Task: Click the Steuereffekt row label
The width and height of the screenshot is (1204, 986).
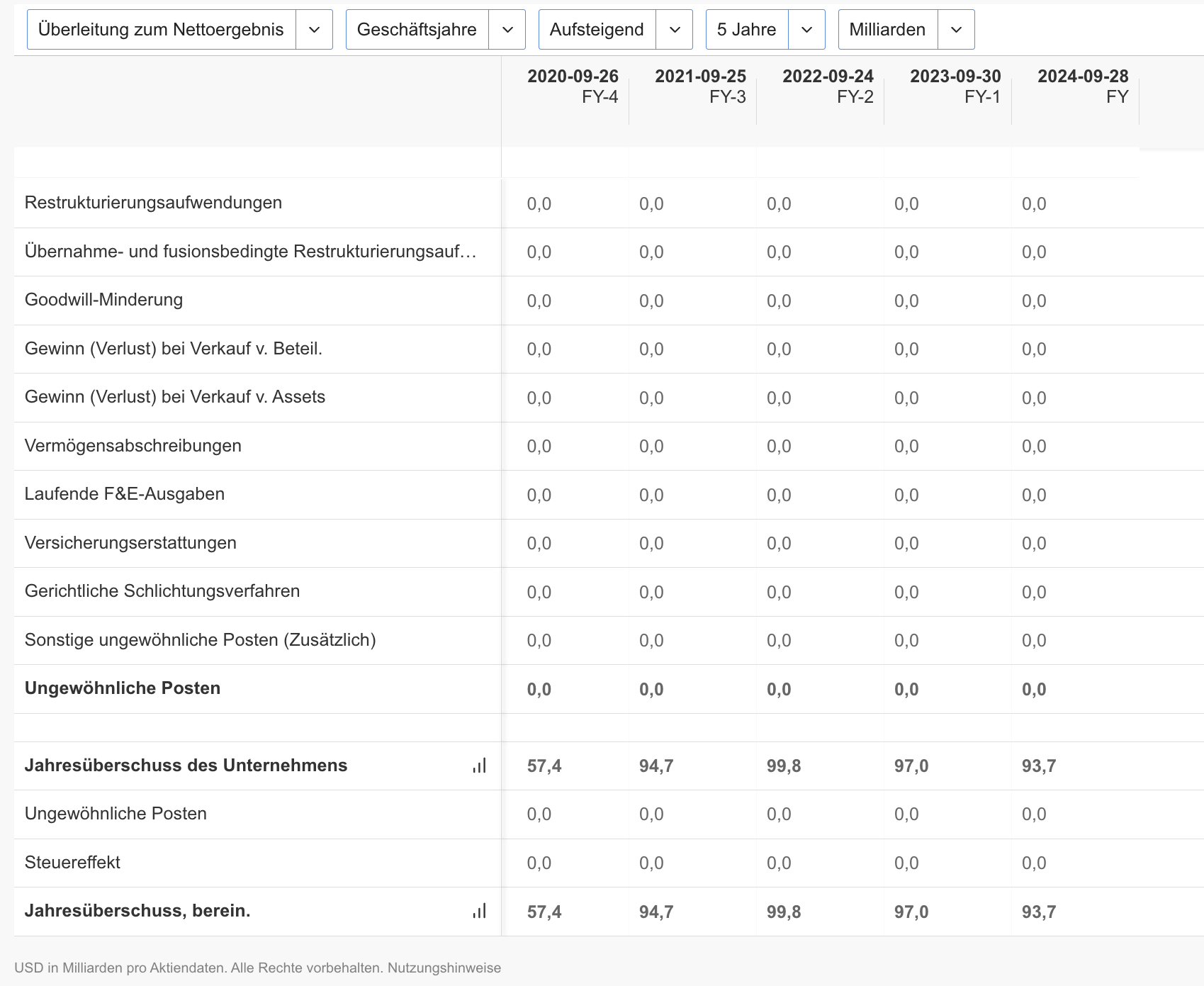Action: click(72, 863)
